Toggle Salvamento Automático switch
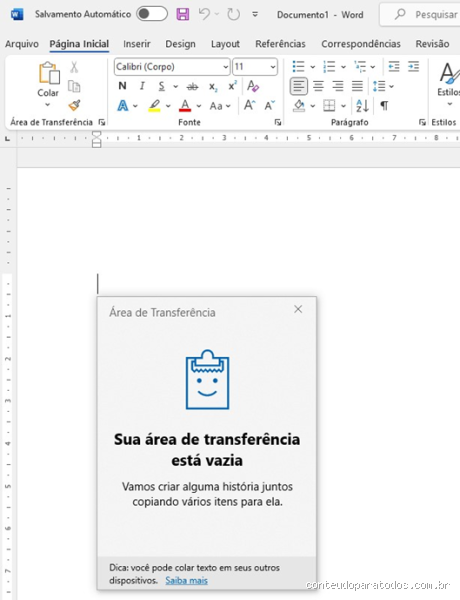Screen dimensions: 460x600 pos(152,14)
